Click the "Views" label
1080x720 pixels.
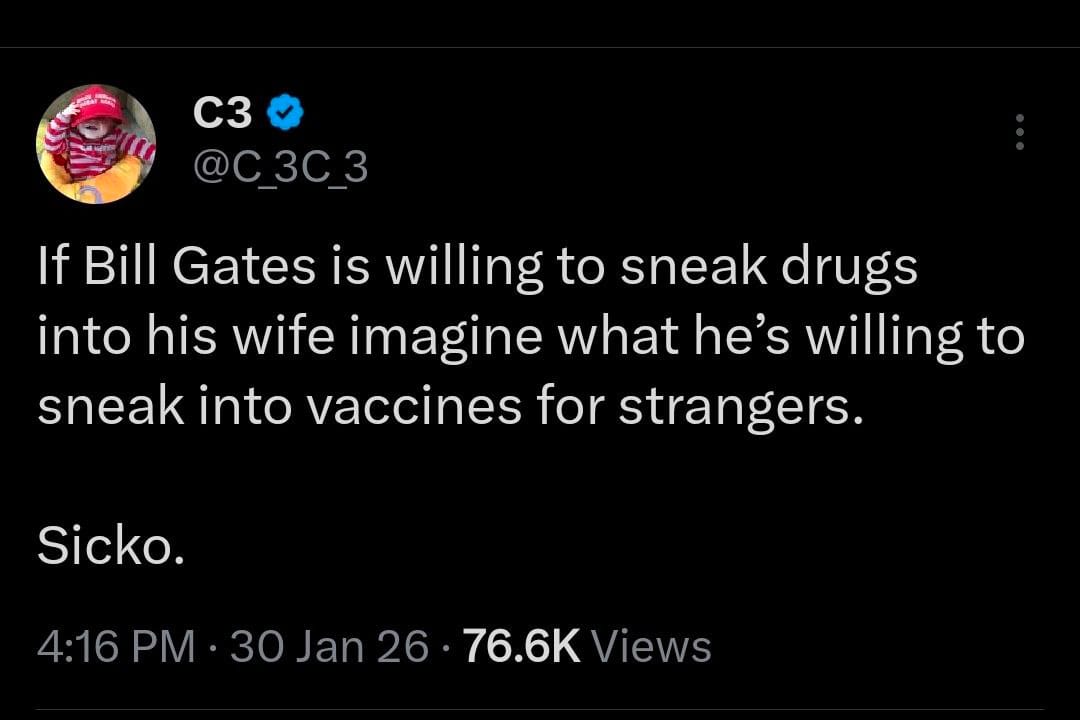(652, 646)
